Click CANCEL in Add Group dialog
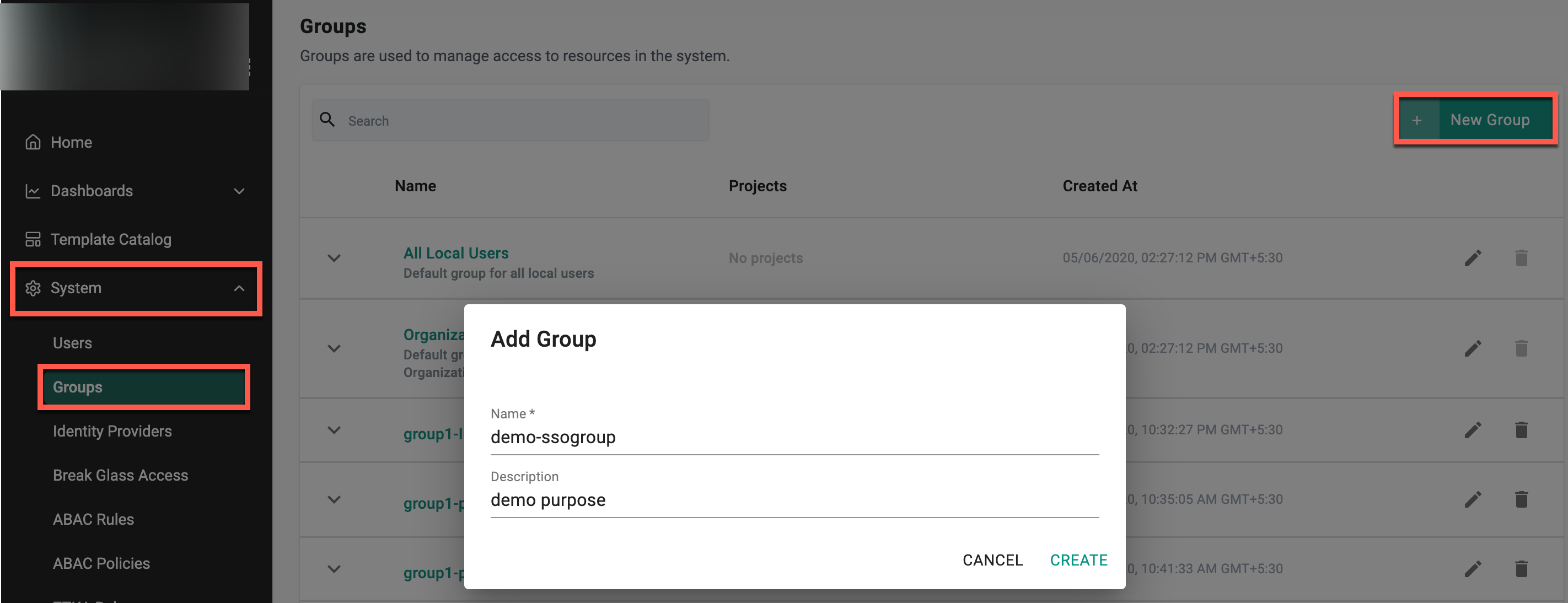 (x=992, y=560)
